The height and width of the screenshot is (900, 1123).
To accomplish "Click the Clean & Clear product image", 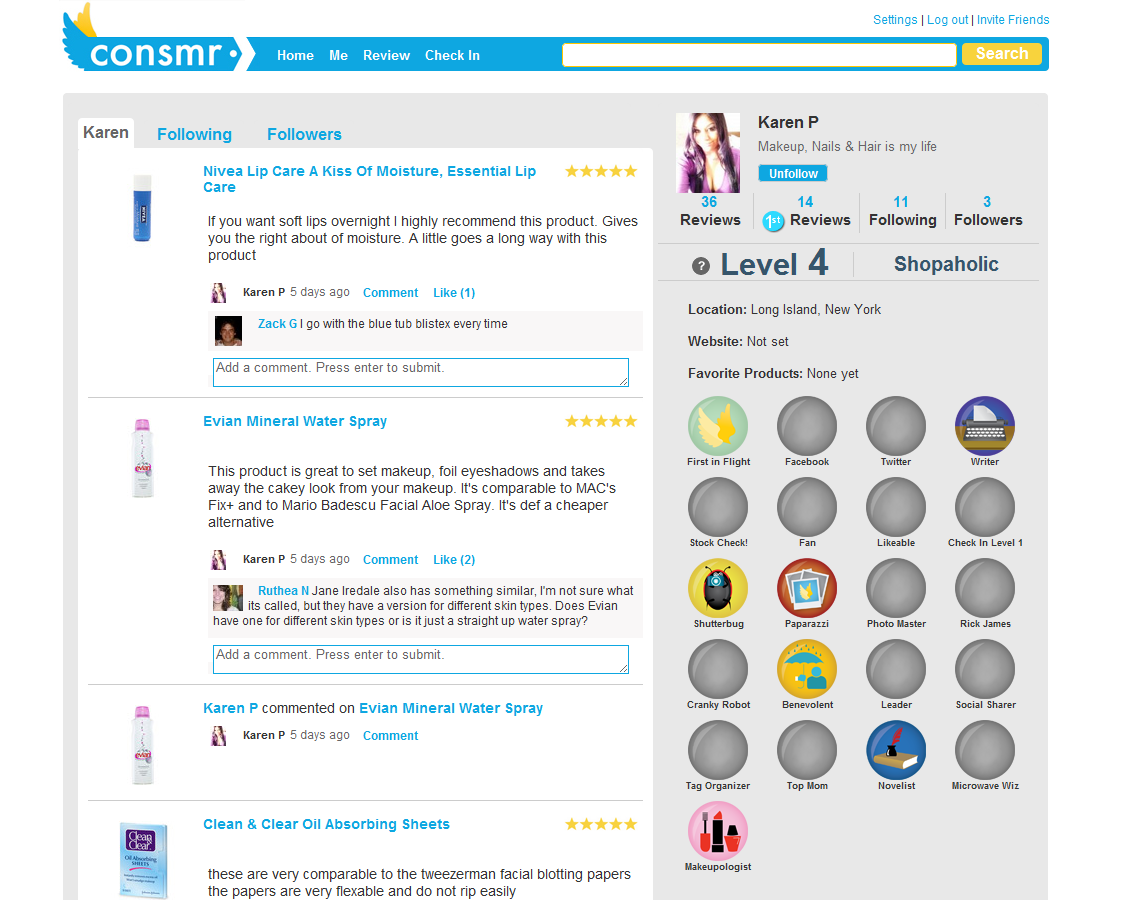I will (x=143, y=860).
